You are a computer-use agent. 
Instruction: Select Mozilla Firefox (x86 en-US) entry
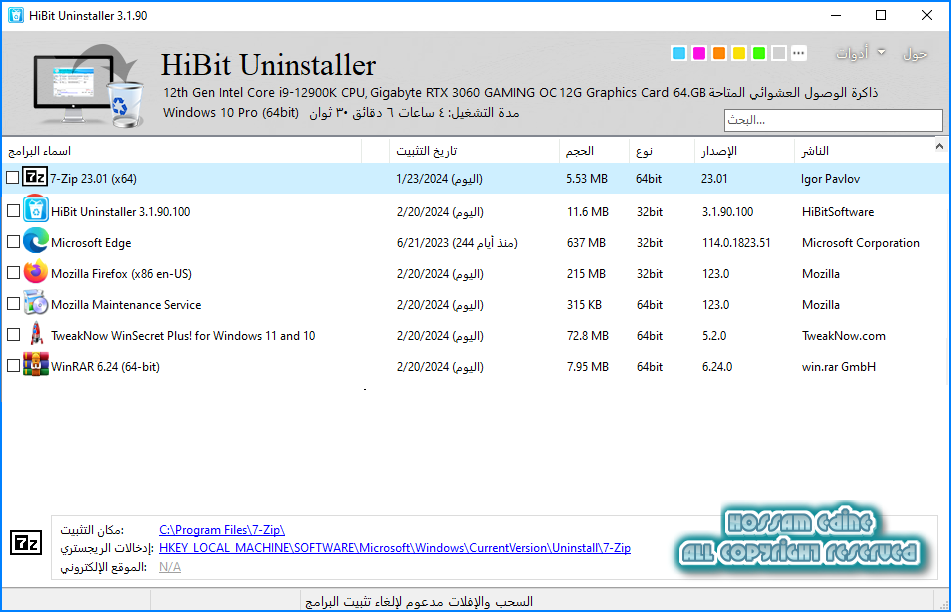coord(121,274)
